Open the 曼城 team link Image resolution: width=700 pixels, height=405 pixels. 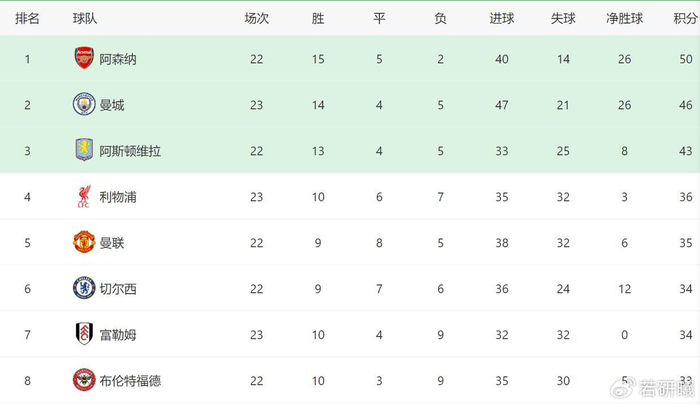(x=111, y=105)
